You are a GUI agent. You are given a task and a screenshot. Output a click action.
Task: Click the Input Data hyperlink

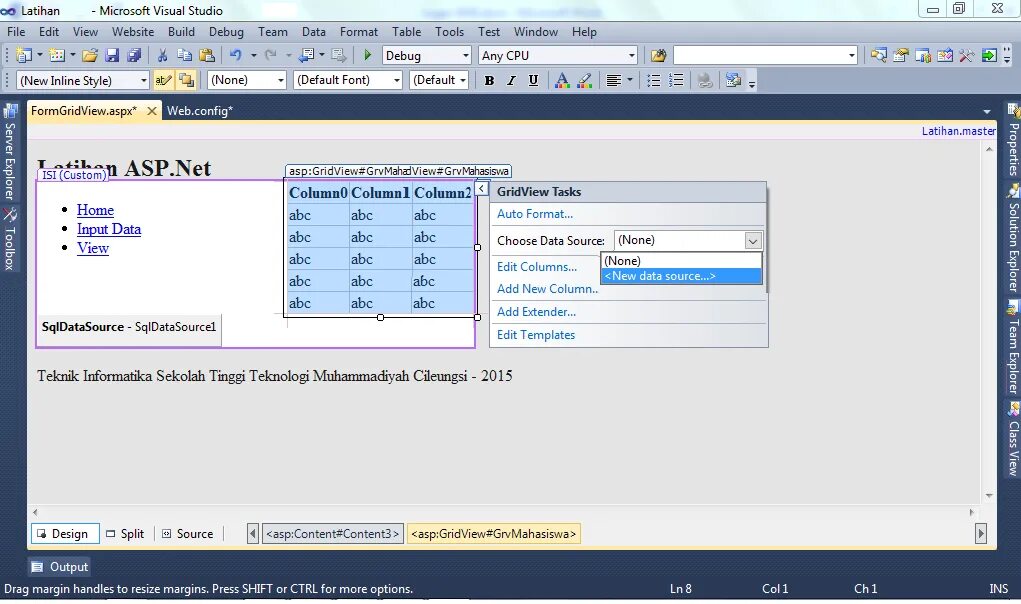point(109,229)
